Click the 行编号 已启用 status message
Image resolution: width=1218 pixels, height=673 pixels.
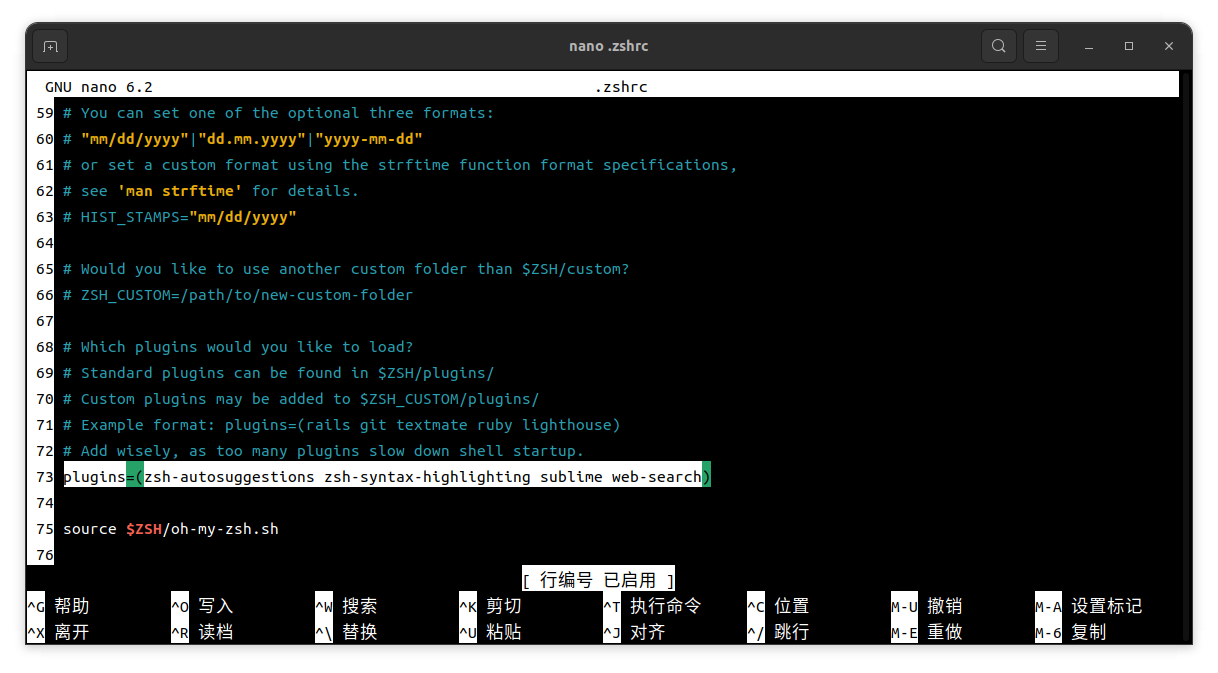click(598, 580)
